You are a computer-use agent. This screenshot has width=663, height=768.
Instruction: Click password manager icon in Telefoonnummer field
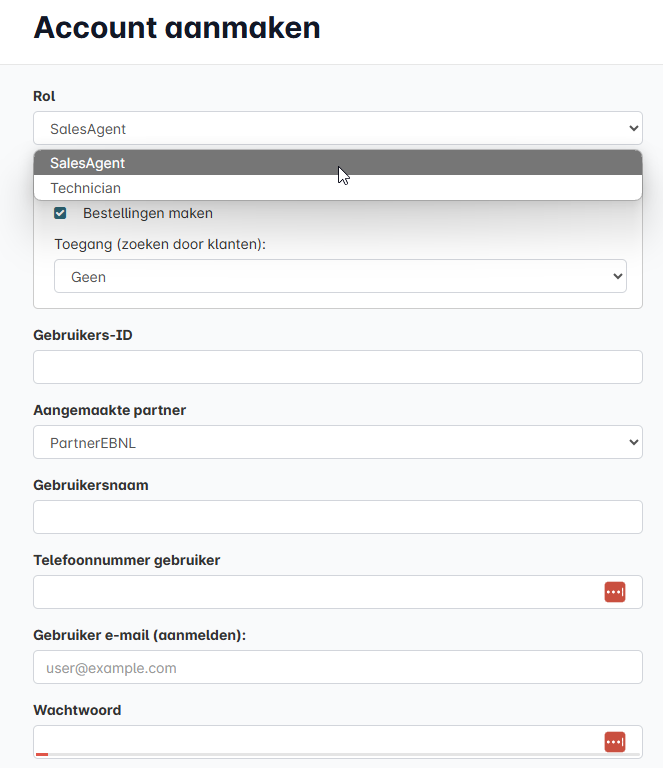[x=614, y=592]
